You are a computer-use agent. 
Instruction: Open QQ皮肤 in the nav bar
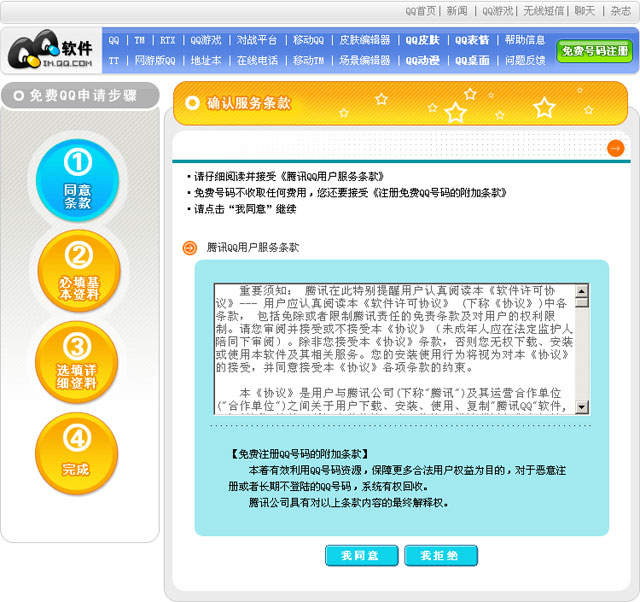coord(422,40)
